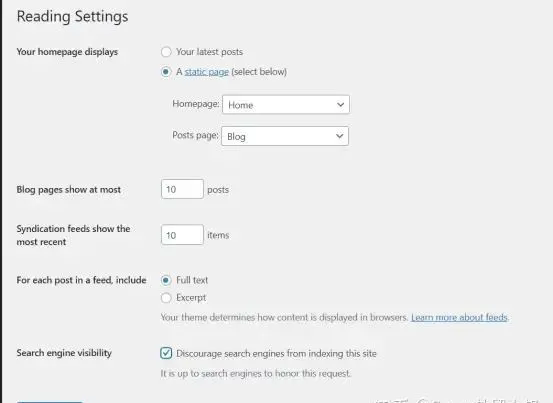This screenshot has height=403, width=553.
Task: Click the 'Your homepage displays' row label
Action: point(67,52)
